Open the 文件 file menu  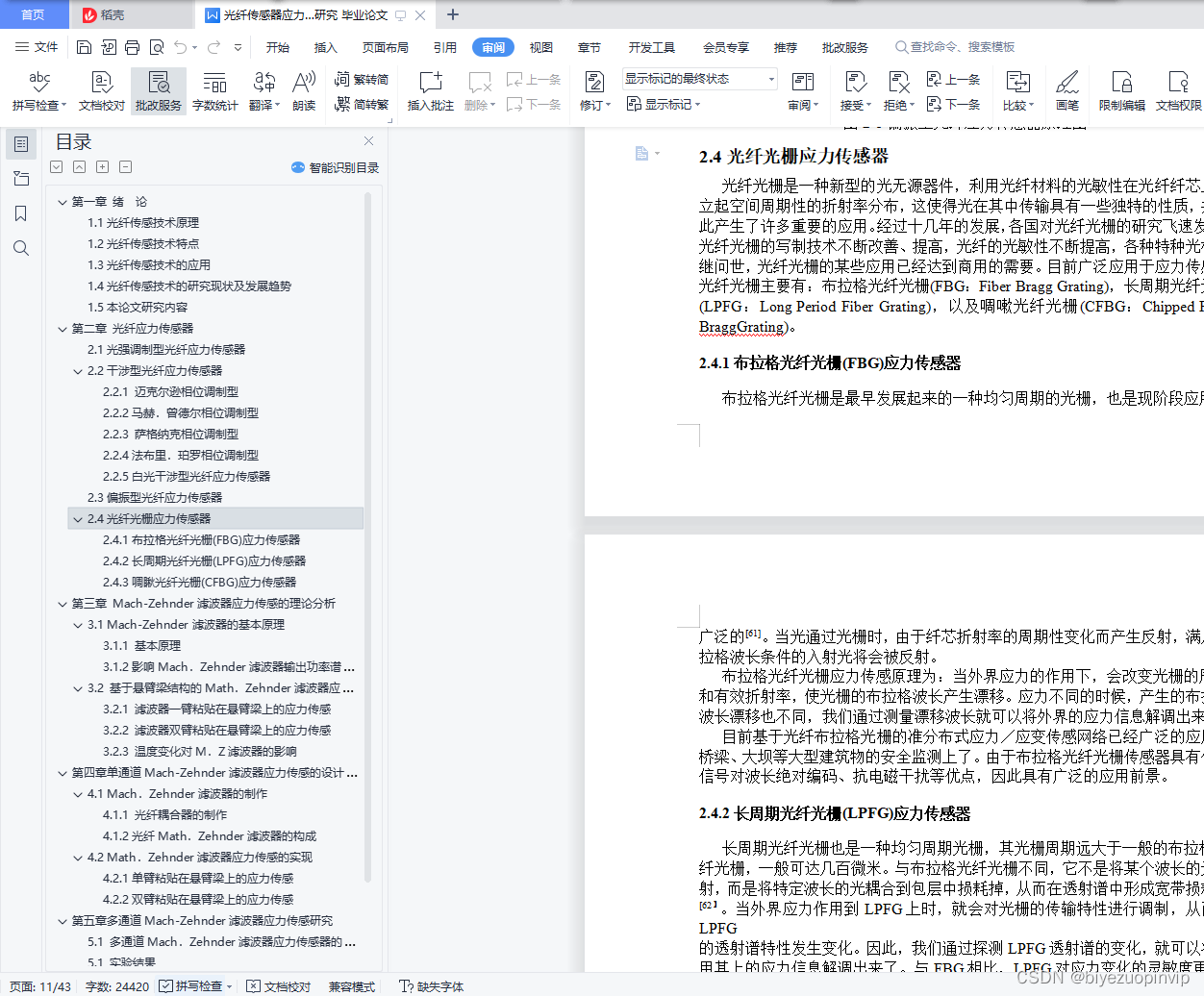(37, 47)
